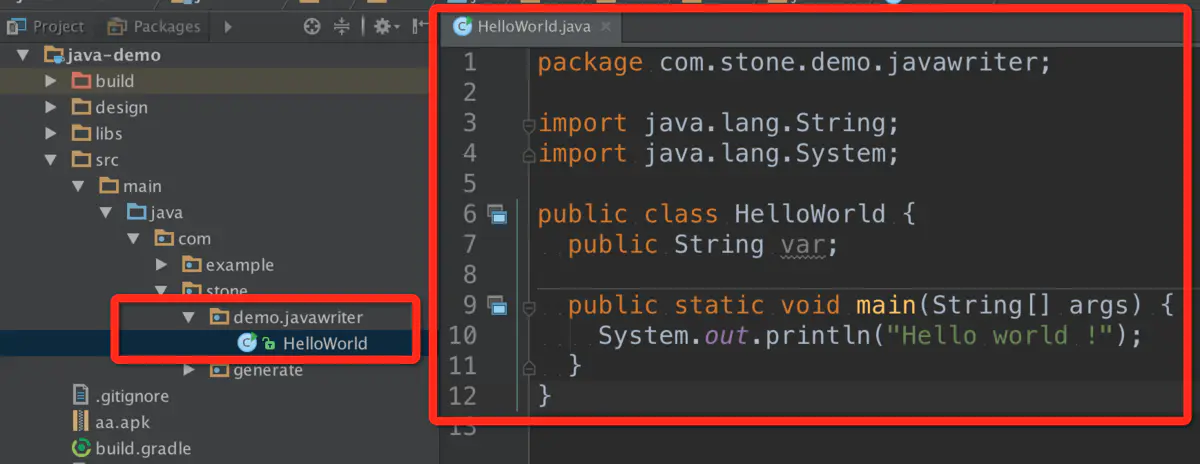
Task: Expand the build folder
Action: (x=51, y=81)
